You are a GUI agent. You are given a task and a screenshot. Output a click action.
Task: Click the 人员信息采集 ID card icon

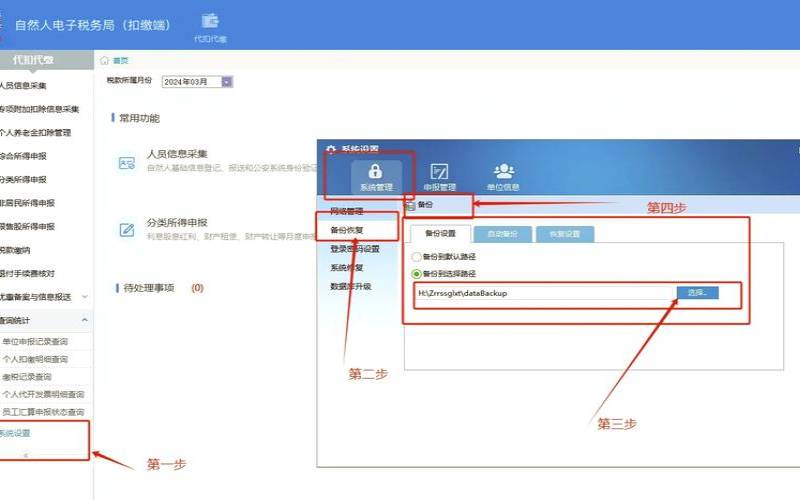coord(127,161)
